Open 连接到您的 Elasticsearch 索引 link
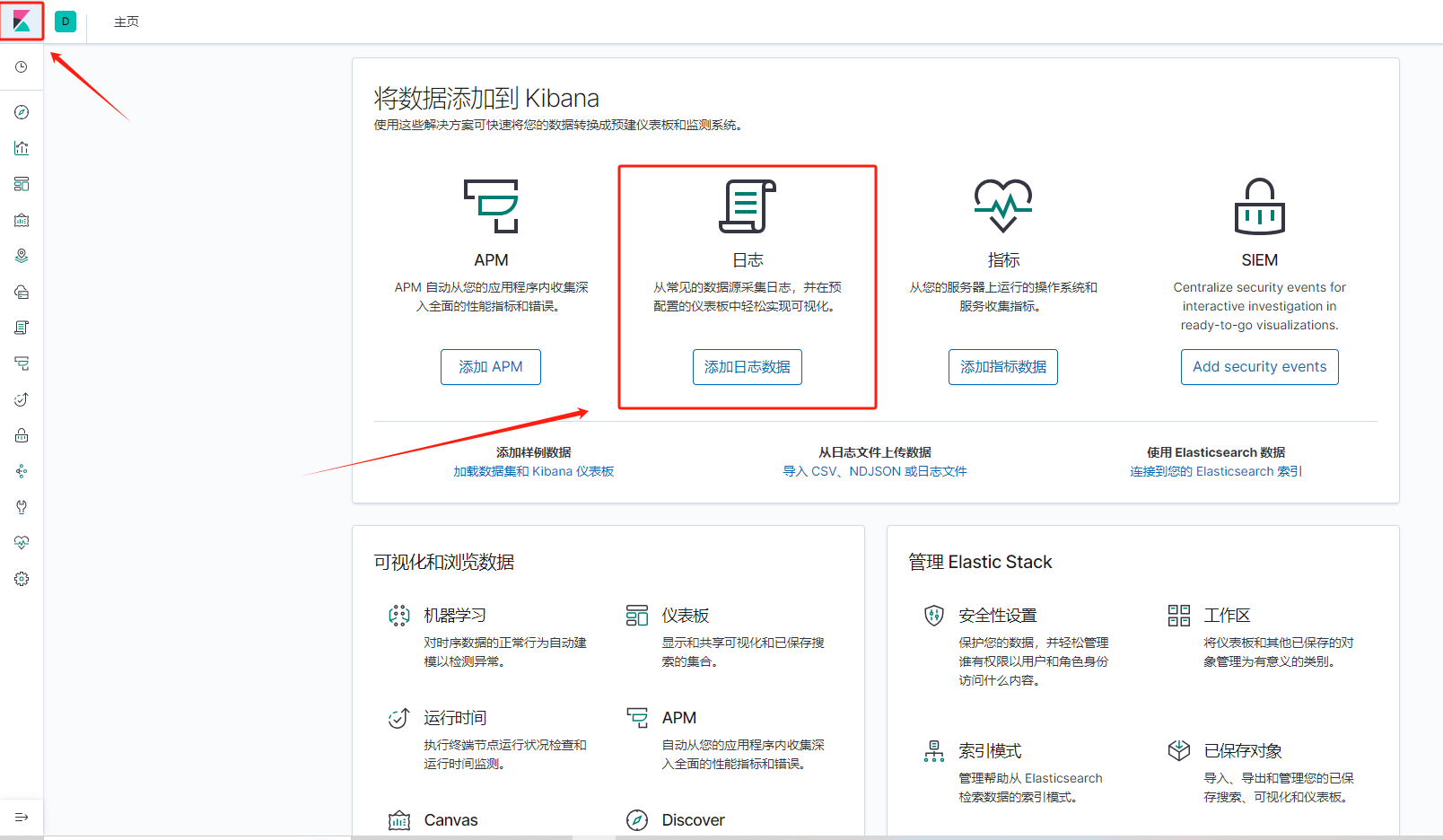This screenshot has width=1443, height=840. 1216,471
